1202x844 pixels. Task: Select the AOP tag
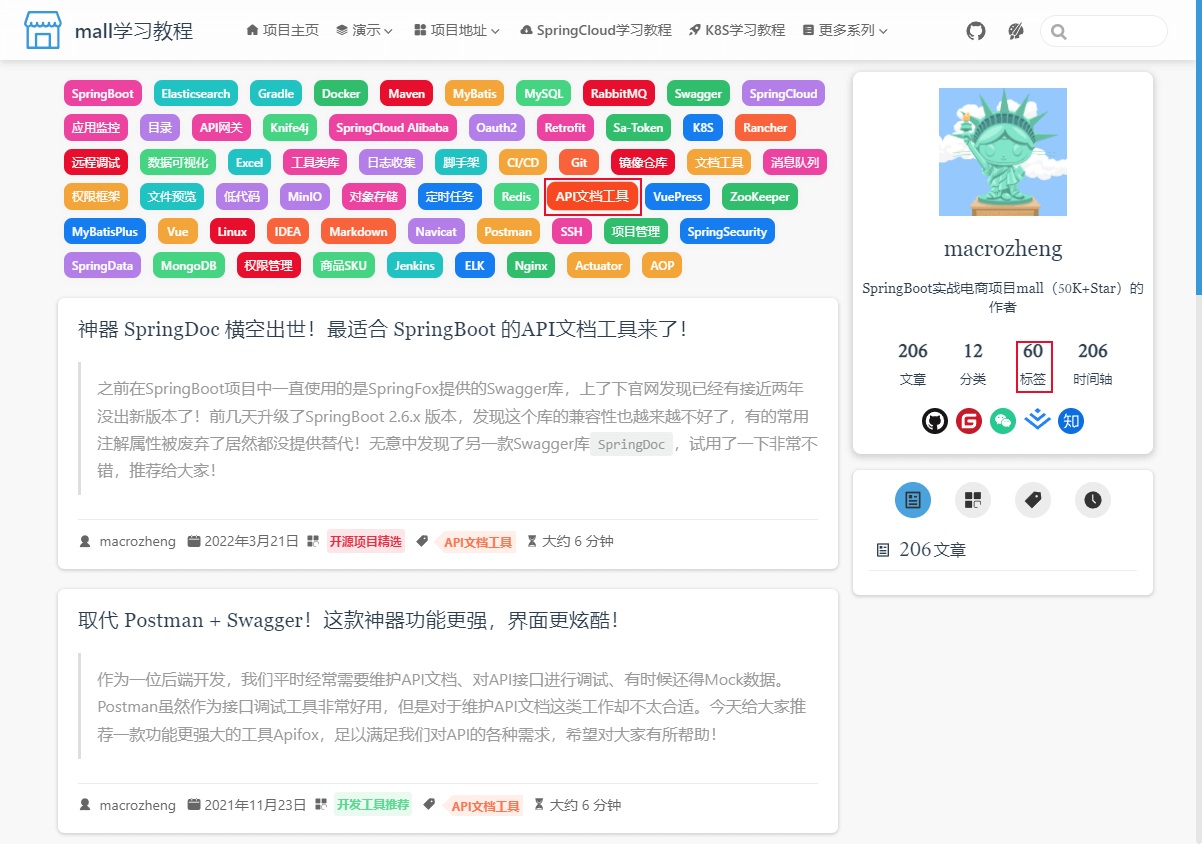662,266
